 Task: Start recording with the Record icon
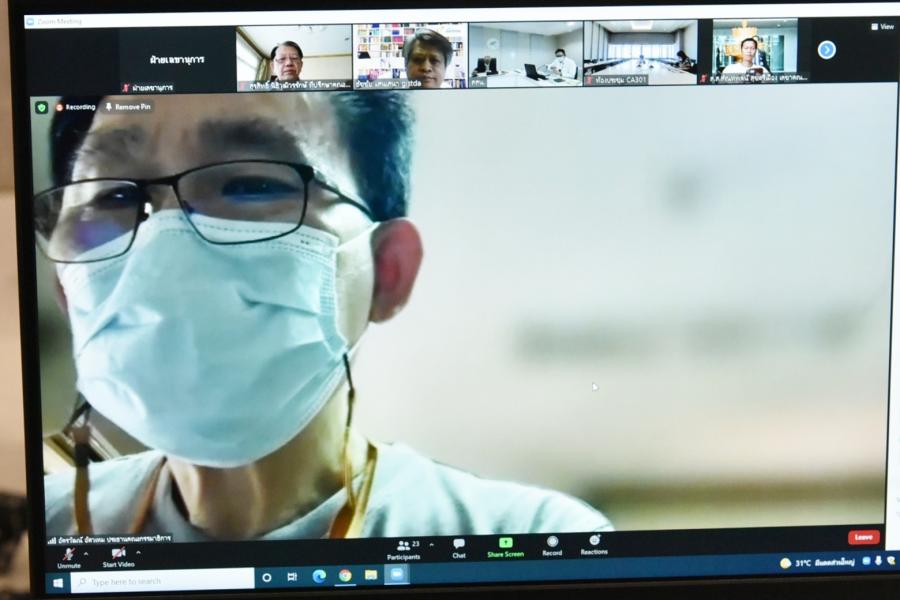click(x=552, y=542)
